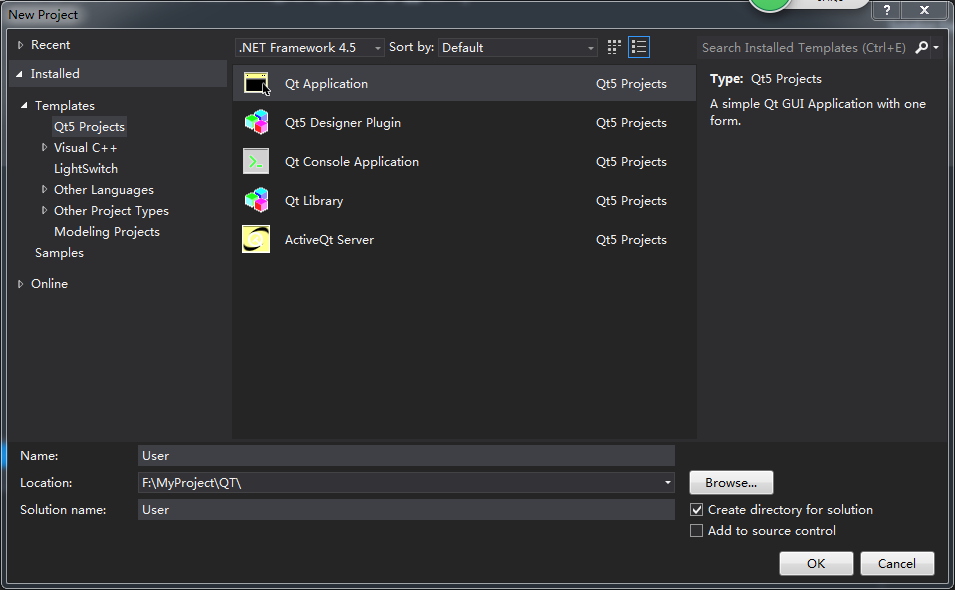The width and height of the screenshot is (955, 590).
Task: Click the search magnifier icon
Action: (921, 47)
